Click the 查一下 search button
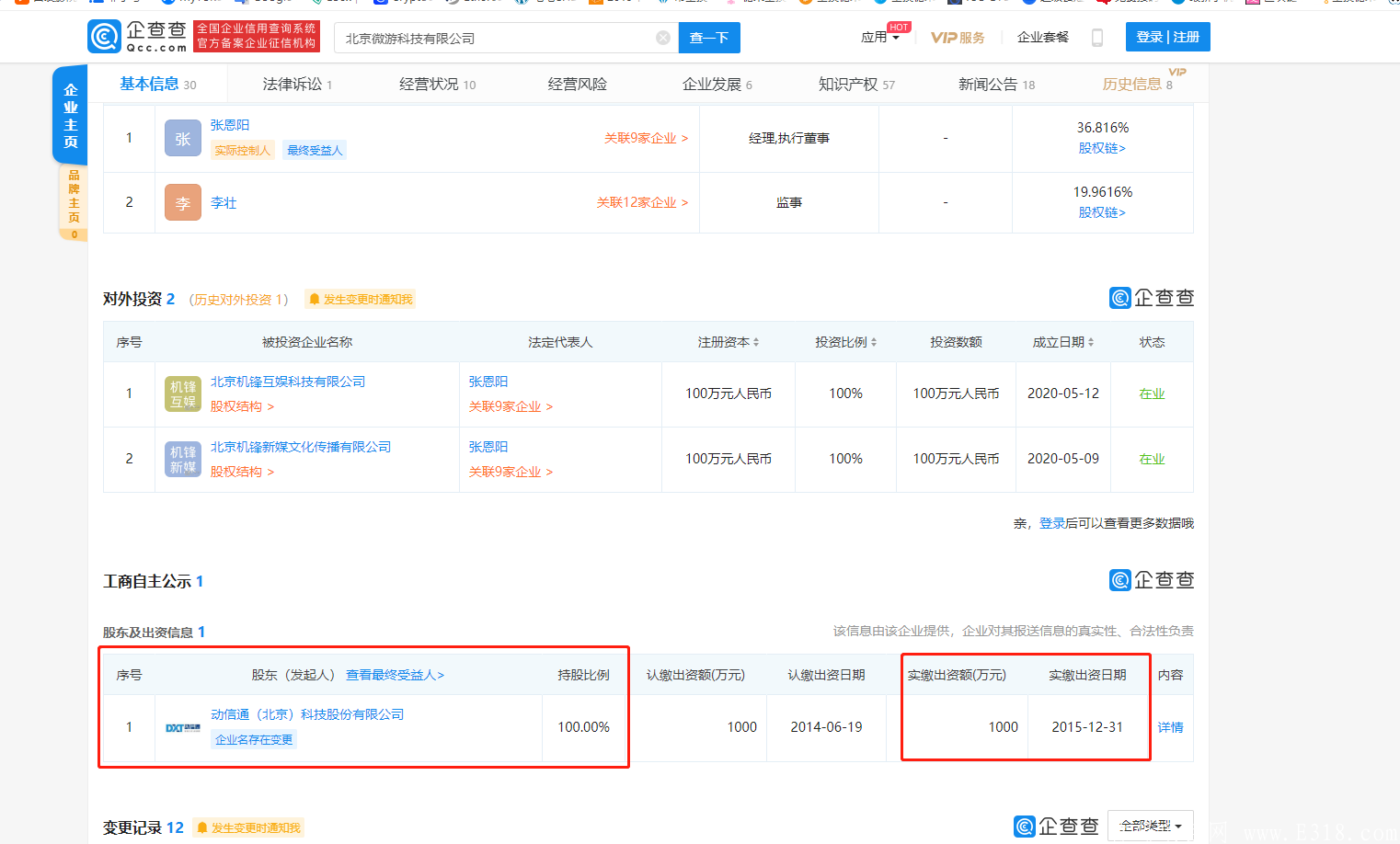The height and width of the screenshot is (844, 1400). point(709,38)
